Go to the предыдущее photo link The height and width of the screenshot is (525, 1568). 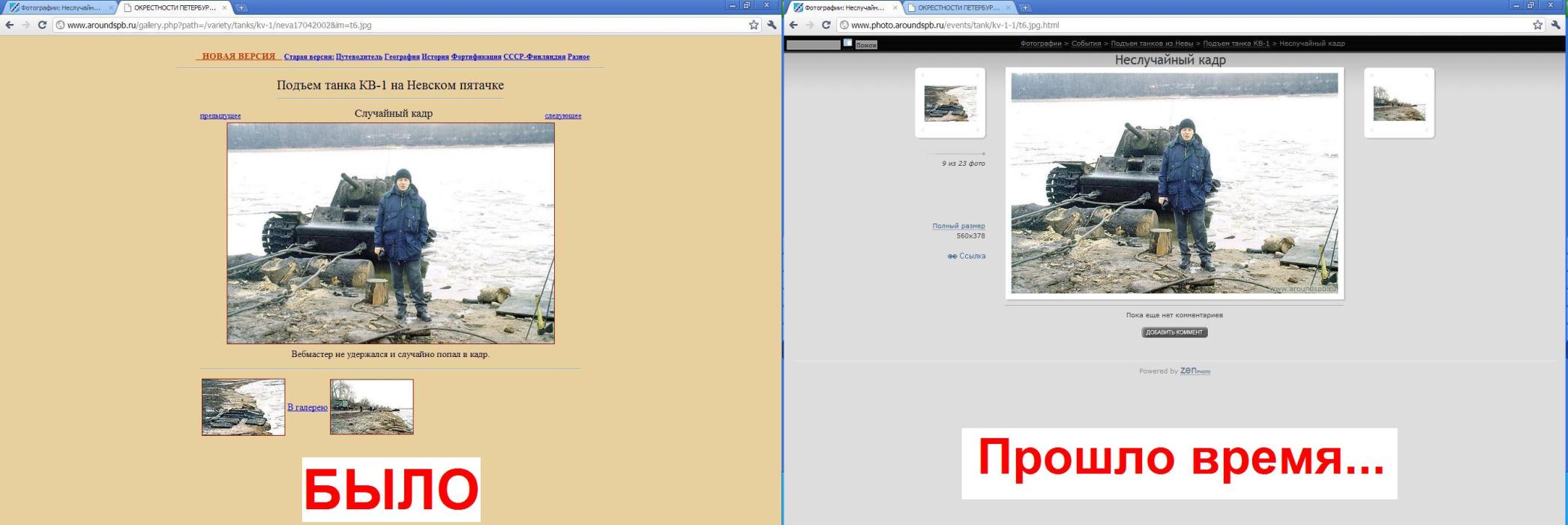(220, 115)
